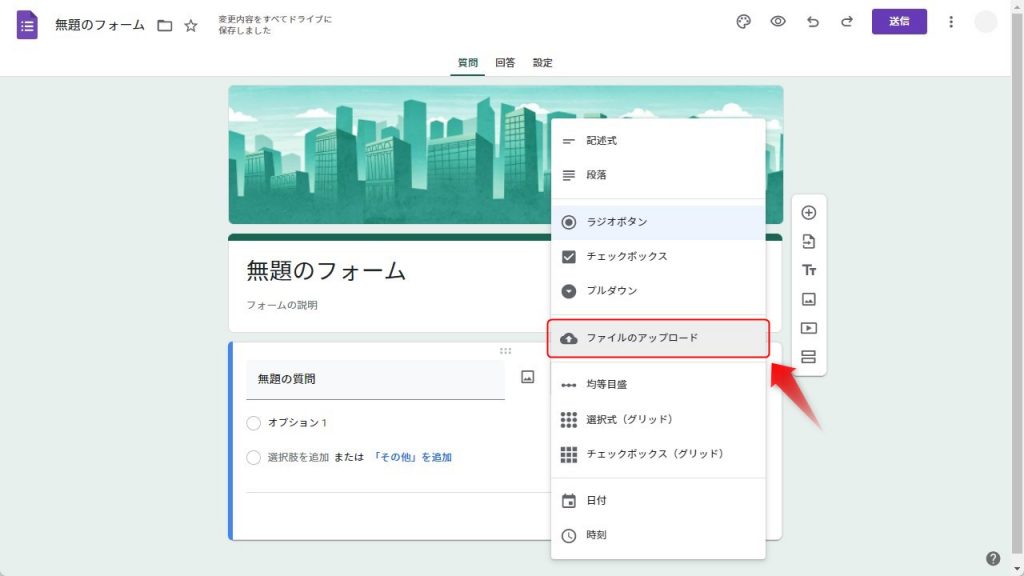Add image to the question title

click(x=528, y=377)
